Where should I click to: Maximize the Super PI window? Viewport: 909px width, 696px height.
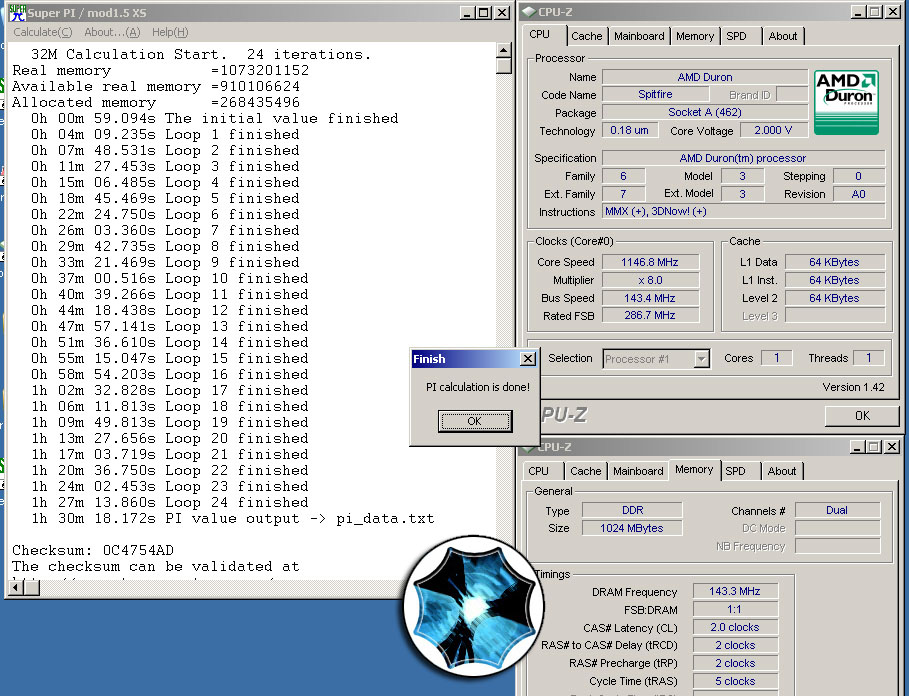(x=483, y=13)
